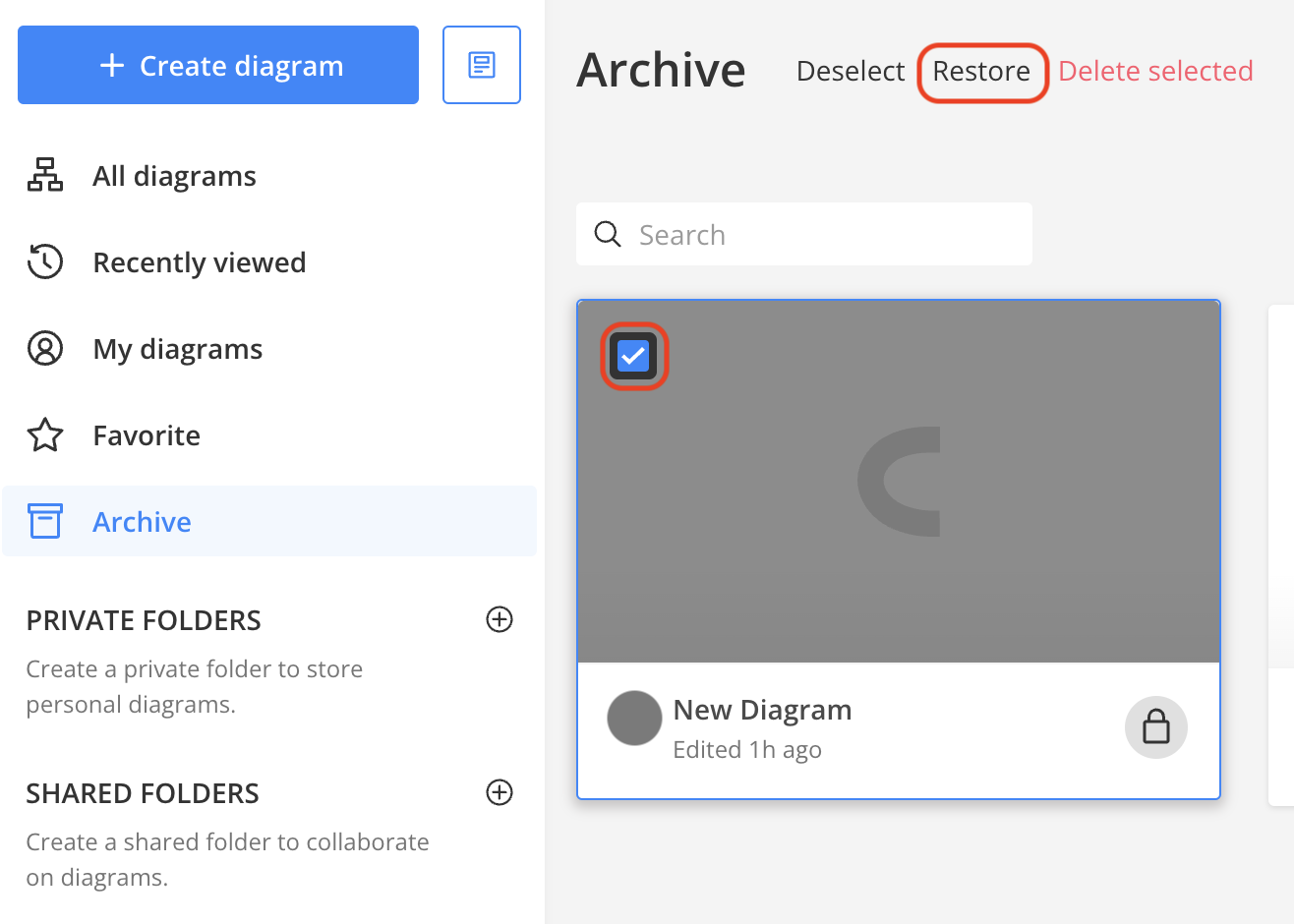1294x924 pixels.
Task: Click the All diagrams hierarchy icon
Action: click(x=45, y=175)
